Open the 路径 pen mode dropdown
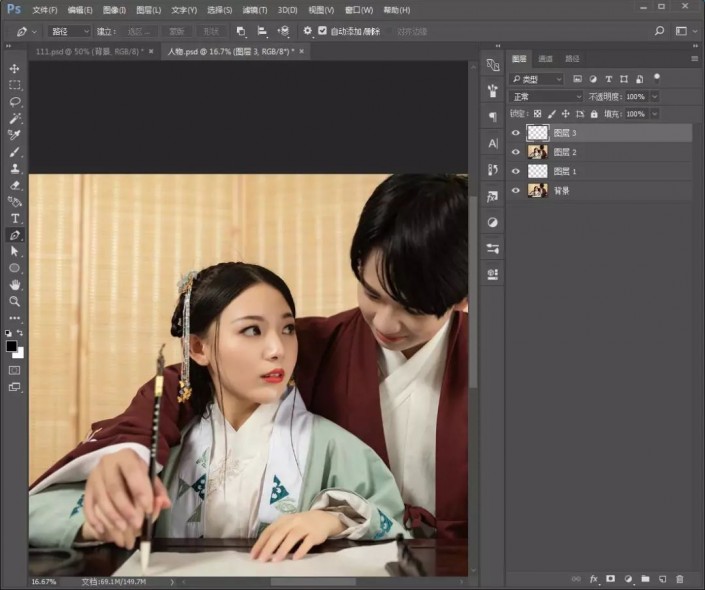Screen dimensions: 705x590 69,31
